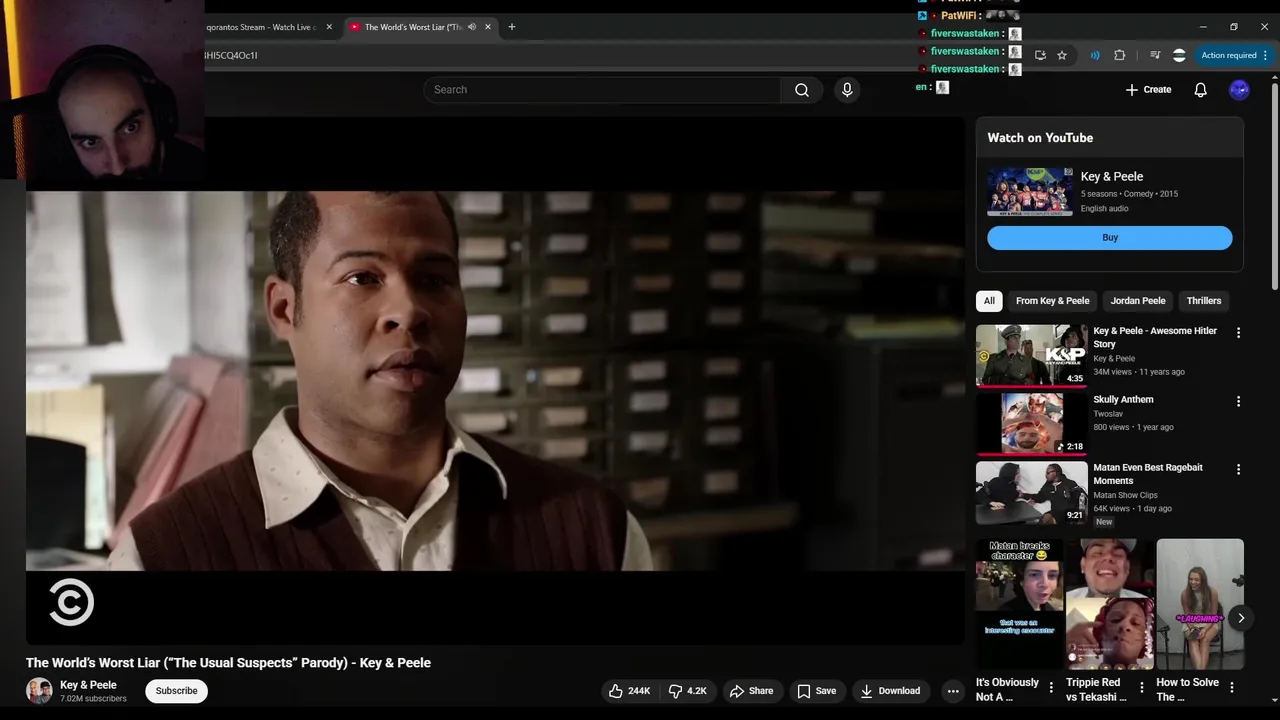Select the Thrillers chip
This screenshot has width=1280, height=720.
tap(1204, 301)
